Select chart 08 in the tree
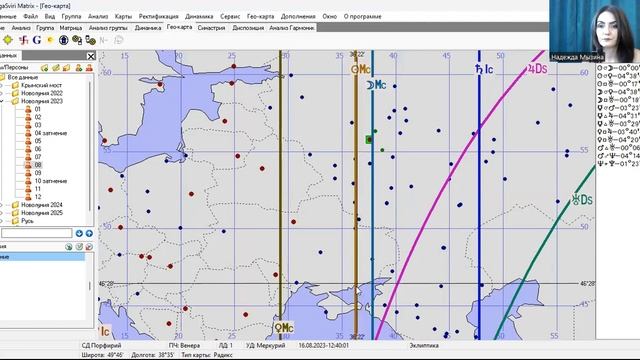The width and height of the screenshot is (640, 360). tap(38, 165)
